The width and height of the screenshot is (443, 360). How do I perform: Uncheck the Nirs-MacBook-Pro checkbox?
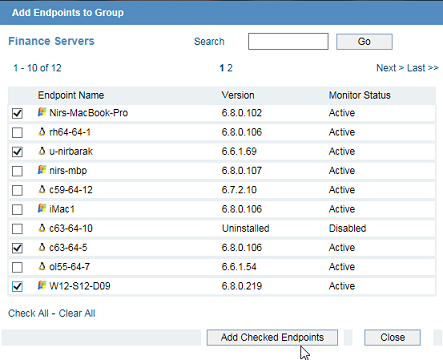click(x=17, y=113)
